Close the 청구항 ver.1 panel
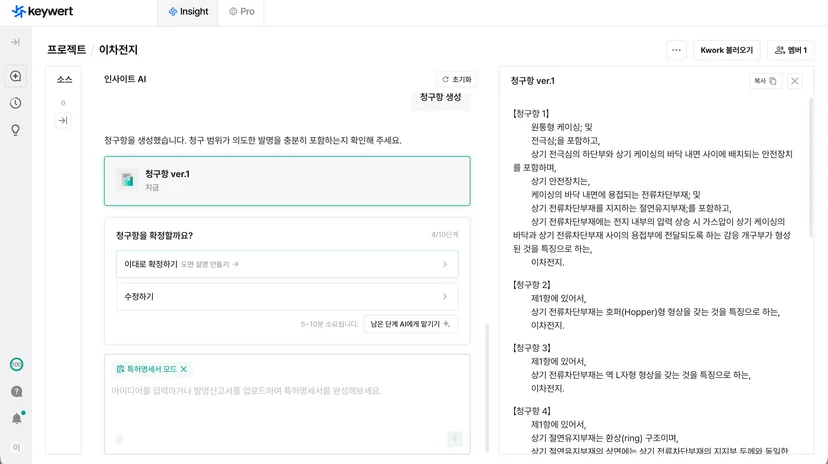 794,81
